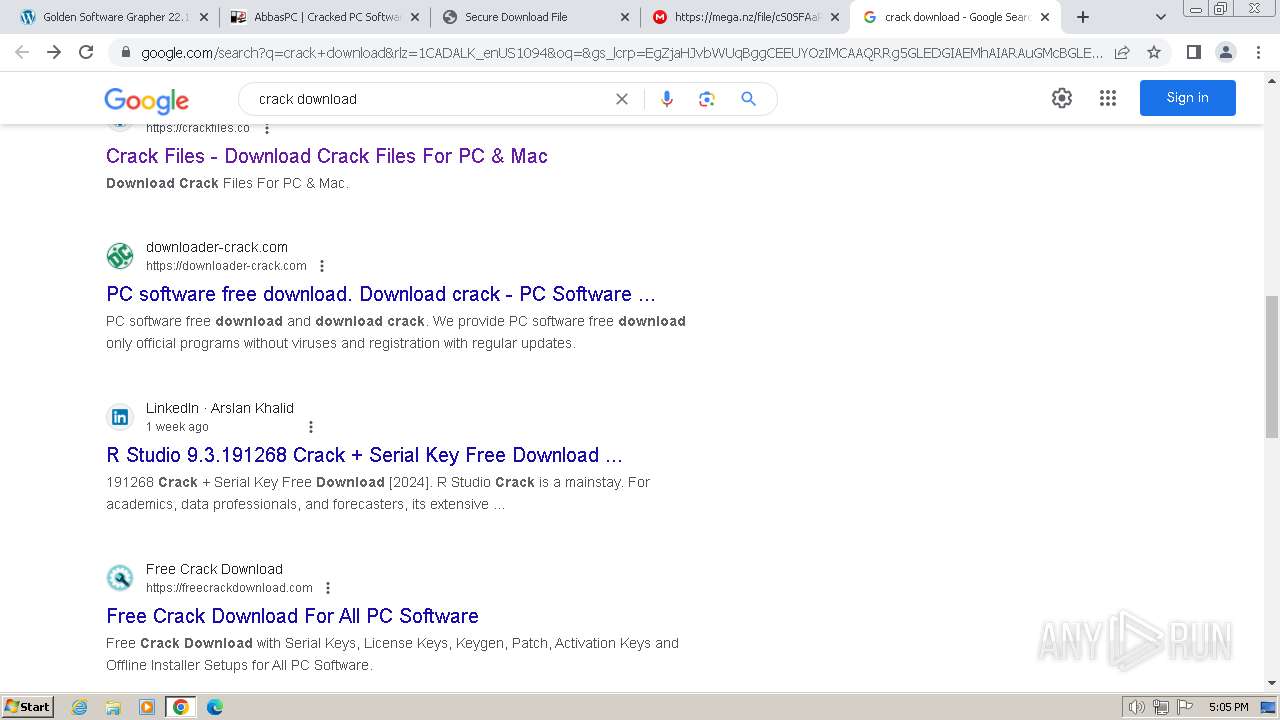The width and height of the screenshot is (1280, 720).
Task: Search by image with Google Lens
Action: point(707,99)
